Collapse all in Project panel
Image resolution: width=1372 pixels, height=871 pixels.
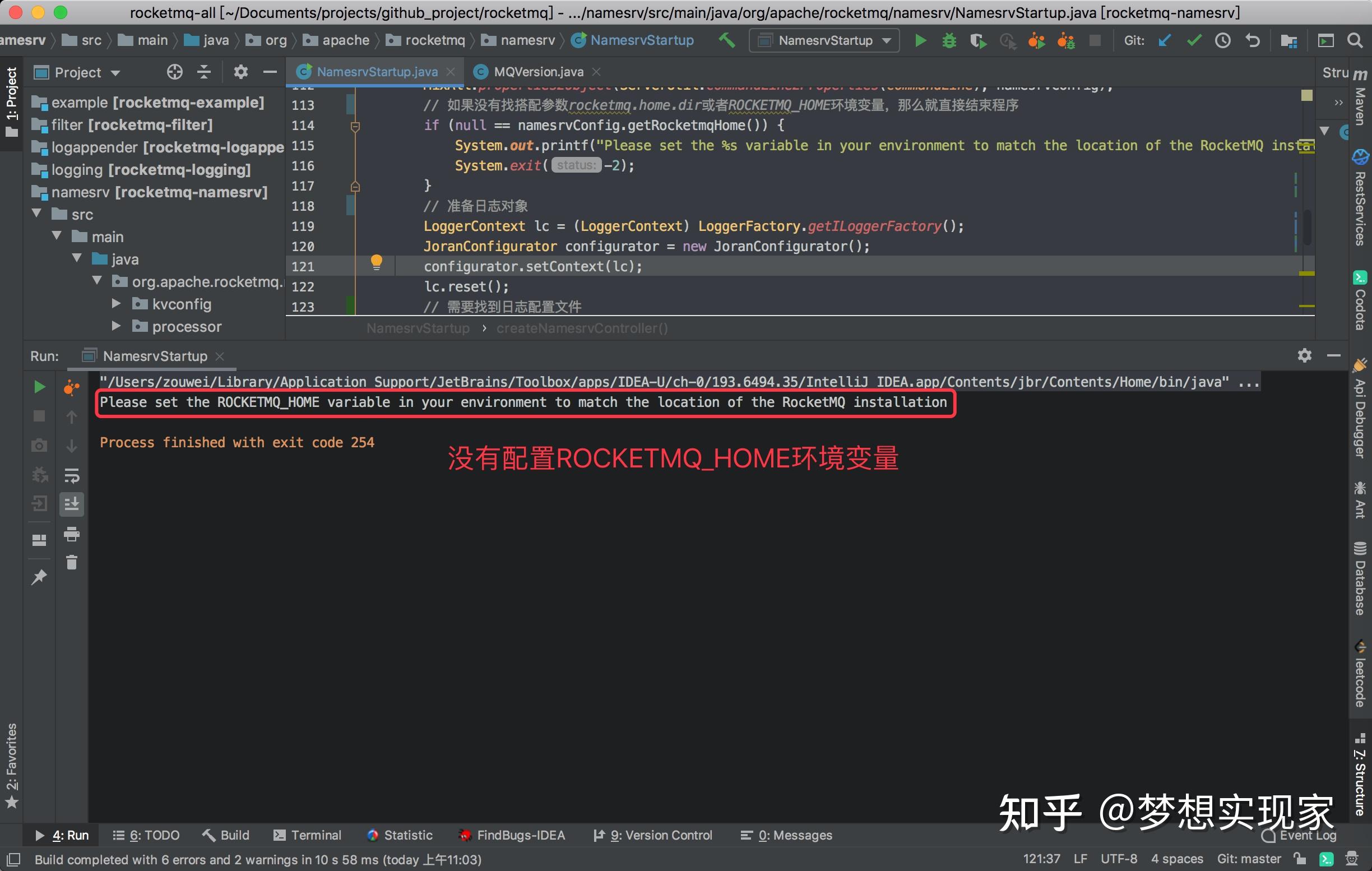203,72
